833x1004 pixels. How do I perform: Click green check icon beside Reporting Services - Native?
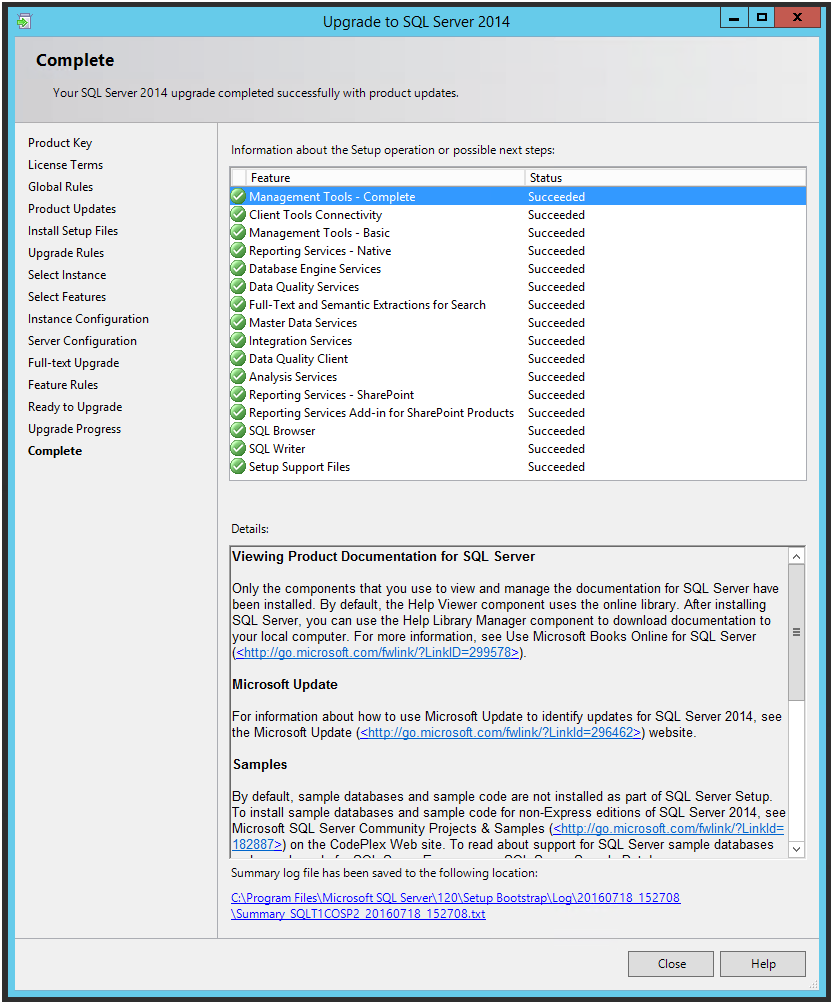pyautogui.click(x=238, y=250)
